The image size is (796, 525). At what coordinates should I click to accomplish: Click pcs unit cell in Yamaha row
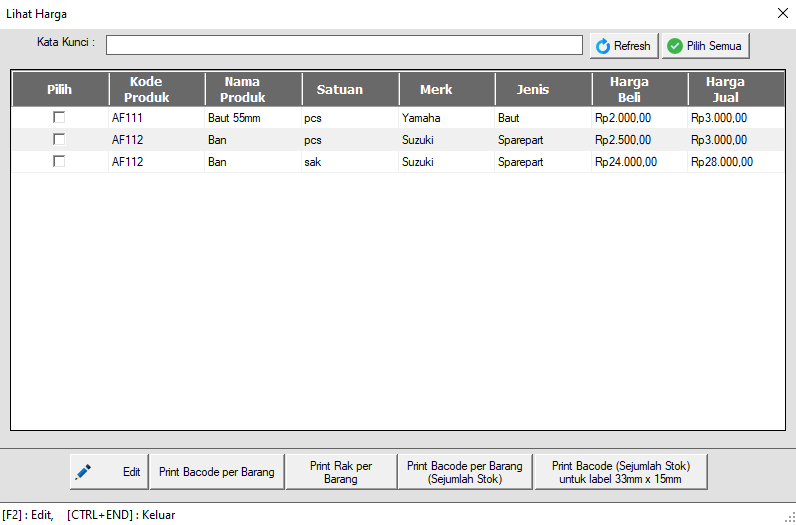[350, 118]
